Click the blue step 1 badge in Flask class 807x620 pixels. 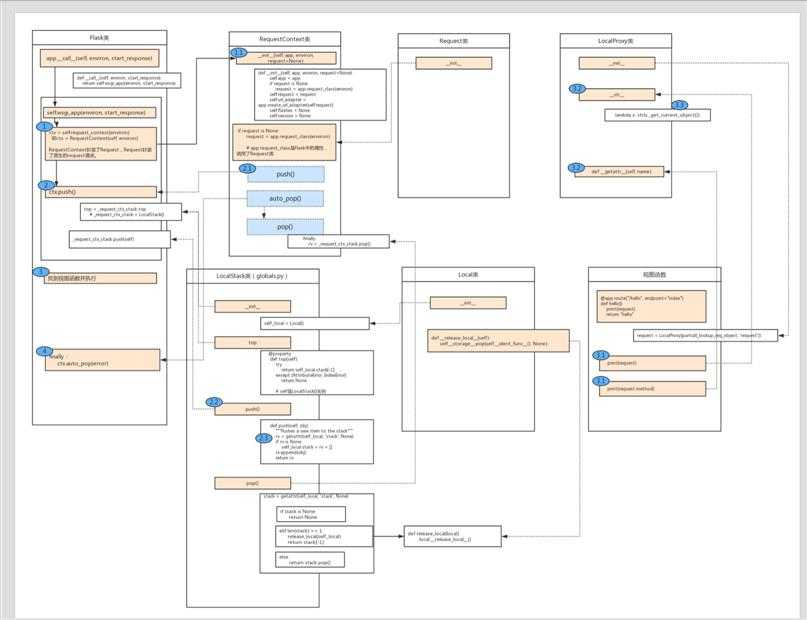pos(44,126)
